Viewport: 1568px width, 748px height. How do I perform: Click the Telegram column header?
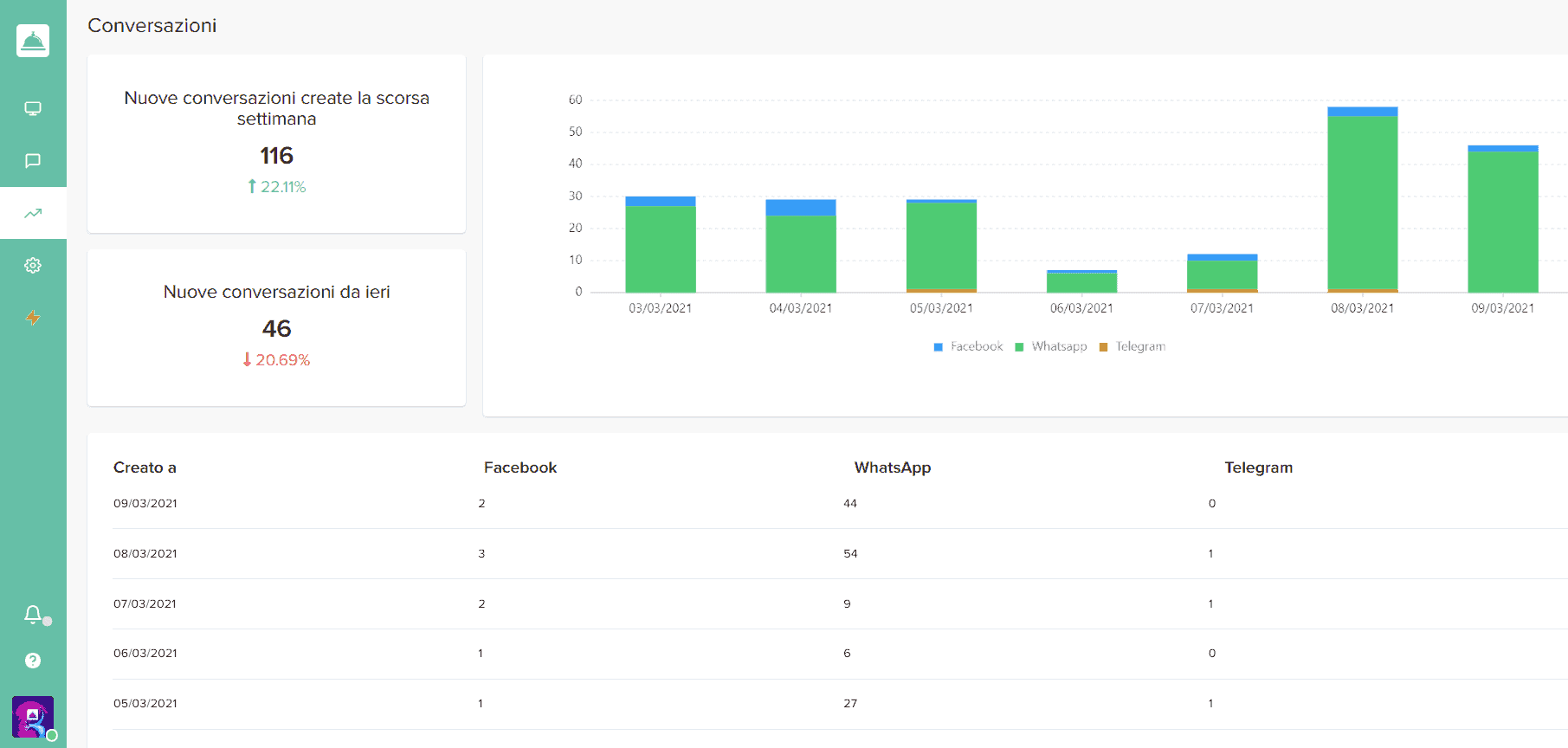(x=1259, y=467)
